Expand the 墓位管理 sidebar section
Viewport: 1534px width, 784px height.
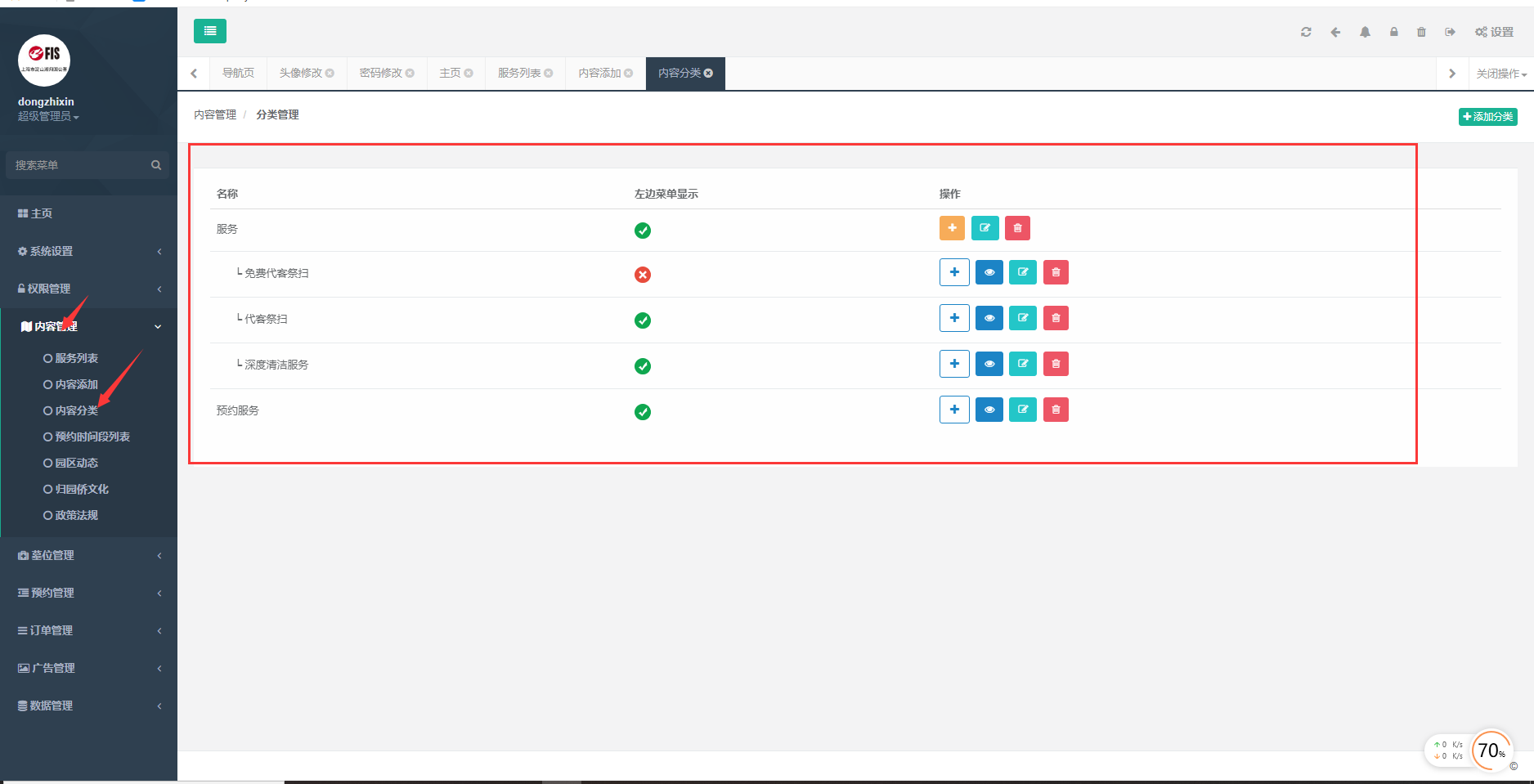coord(88,555)
